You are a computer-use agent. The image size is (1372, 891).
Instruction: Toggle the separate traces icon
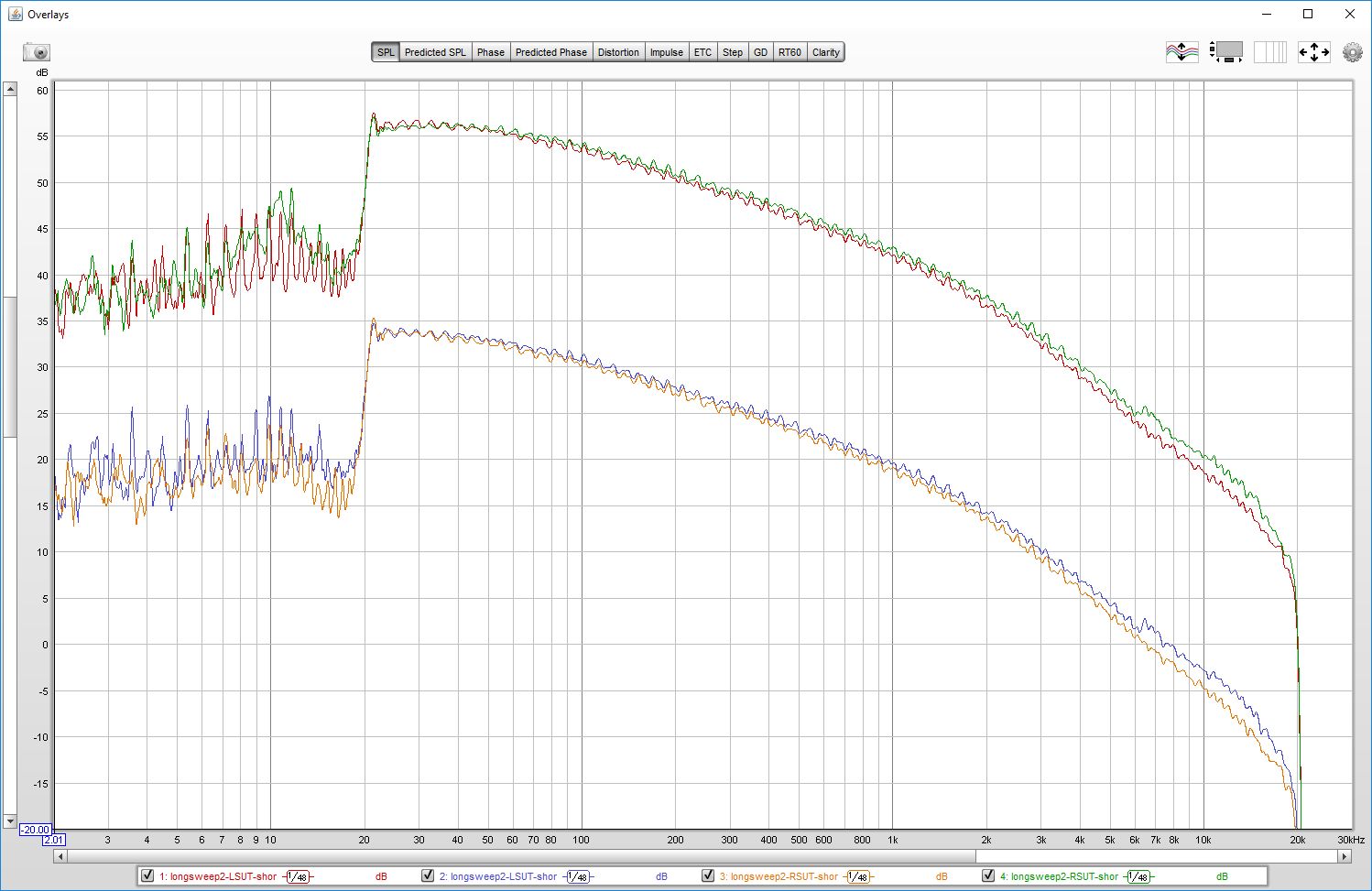point(1182,52)
